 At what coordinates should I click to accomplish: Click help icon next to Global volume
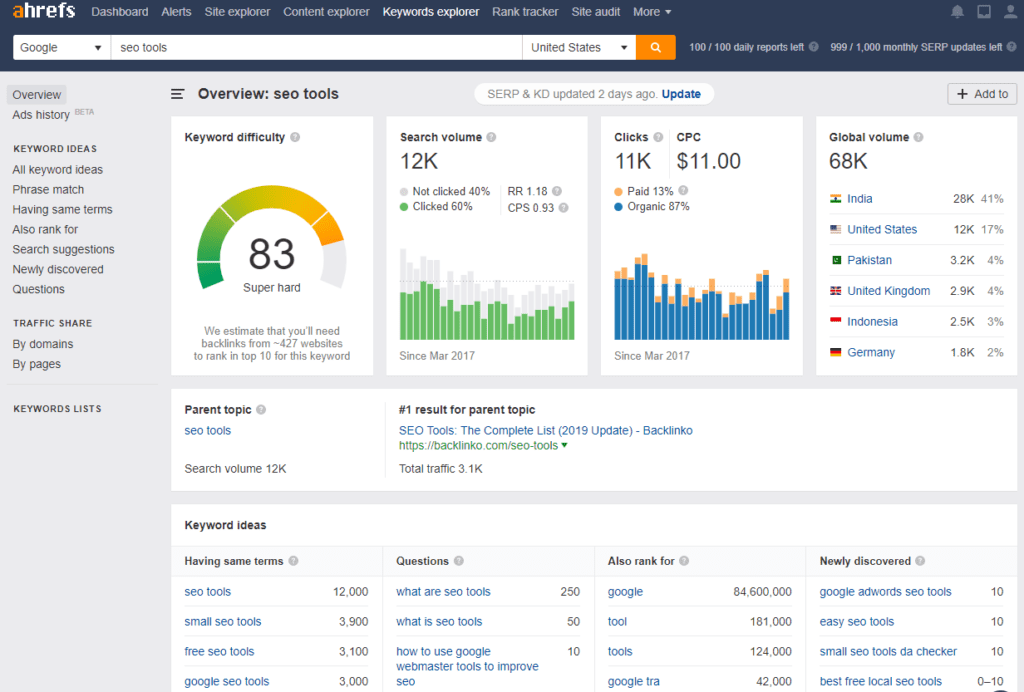pos(918,137)
